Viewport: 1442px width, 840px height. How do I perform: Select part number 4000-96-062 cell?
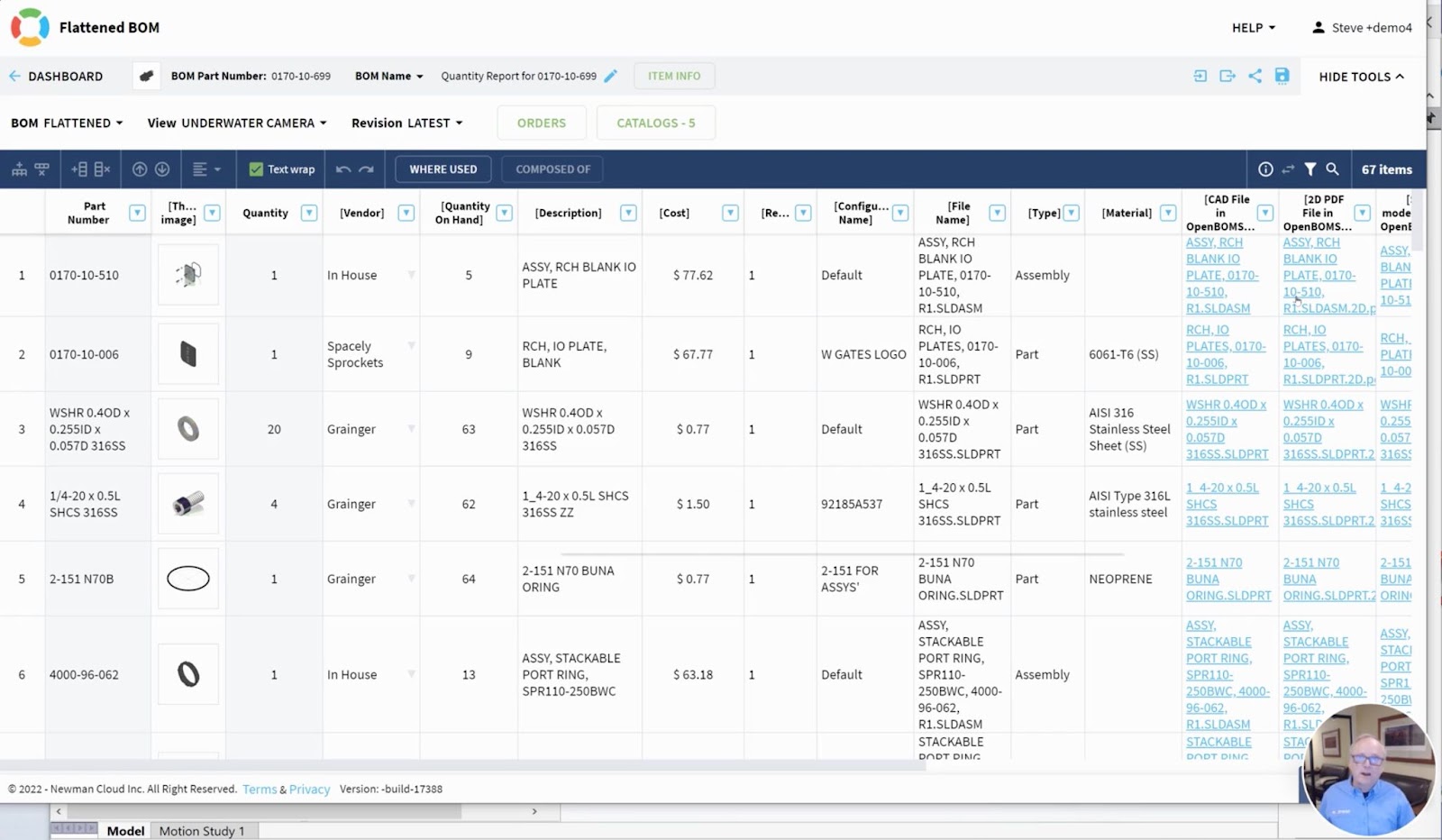[x=98, y=675]
